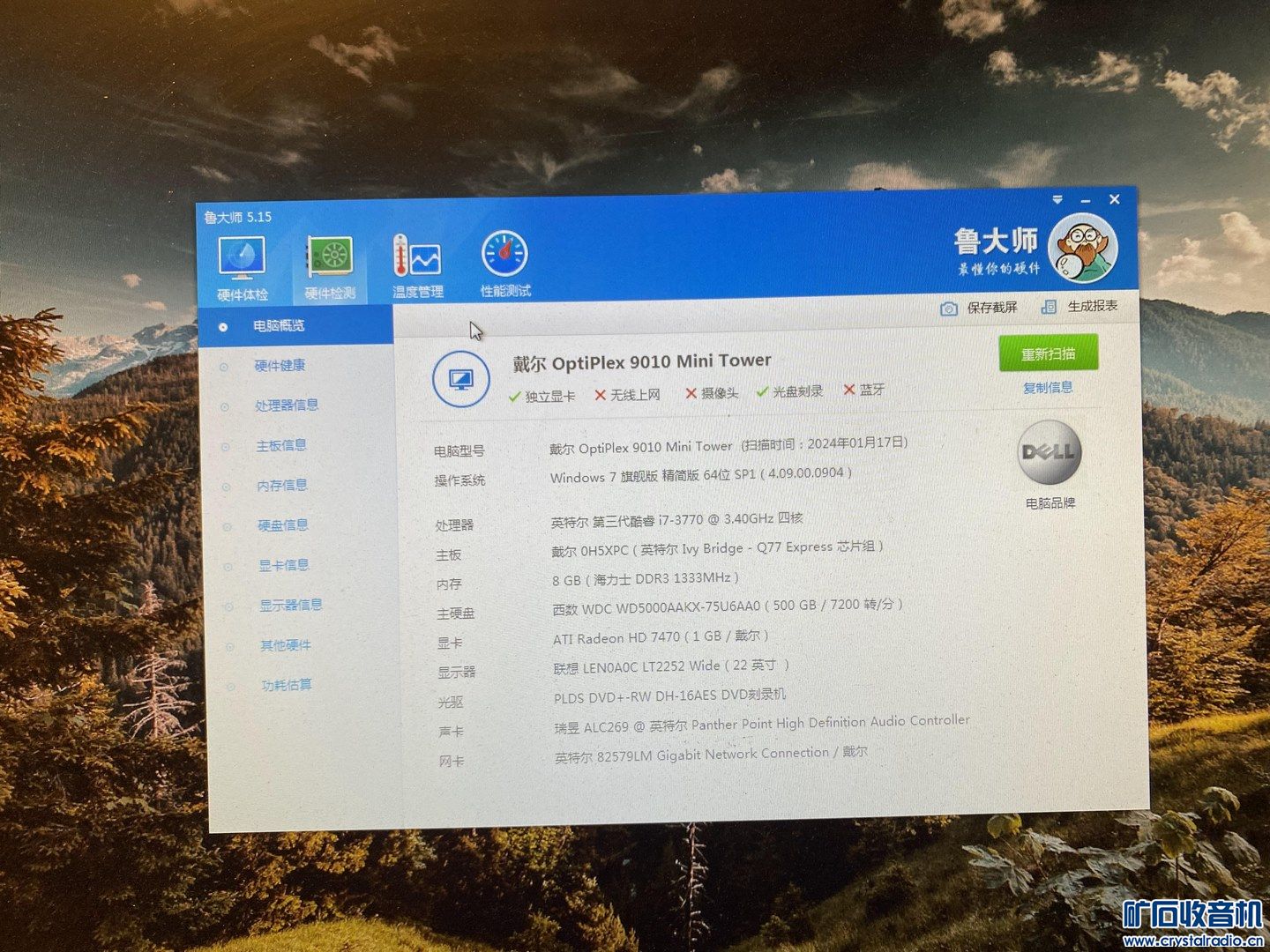Click the 蓝牙 status indicator
The image size is (1270, 952).
click(863, 390)
